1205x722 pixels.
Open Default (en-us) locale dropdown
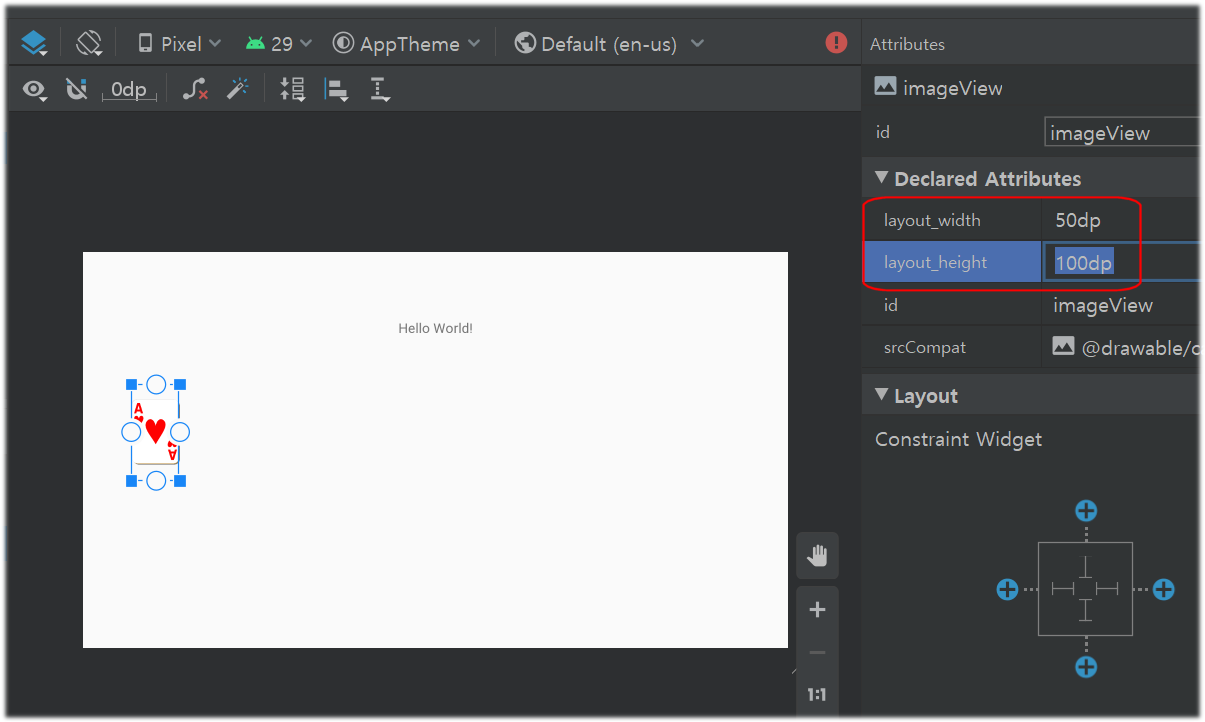tap(609, 44)
